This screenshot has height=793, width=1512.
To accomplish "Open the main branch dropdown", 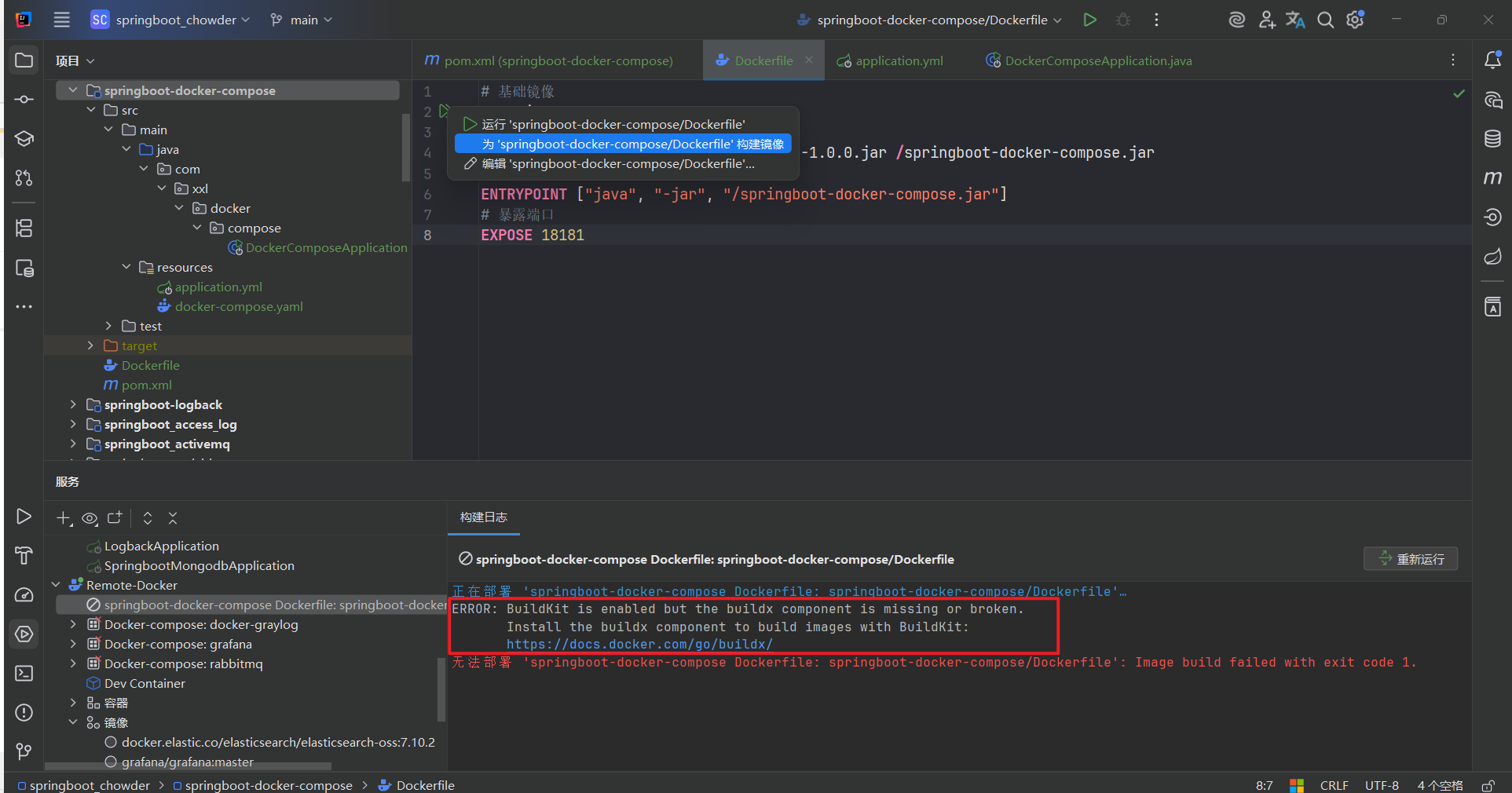I will [302, 20].
